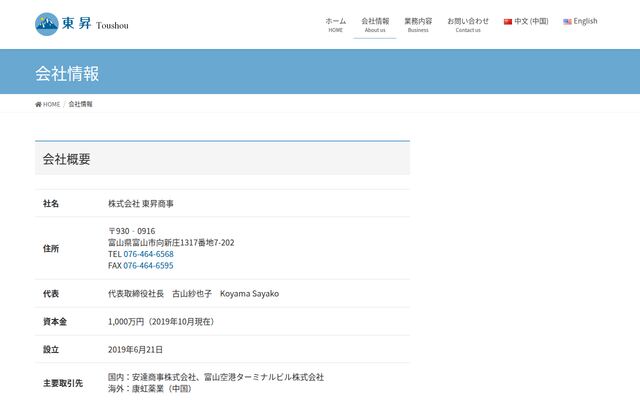Click the 社名 row label

click(x=51, y=203)
